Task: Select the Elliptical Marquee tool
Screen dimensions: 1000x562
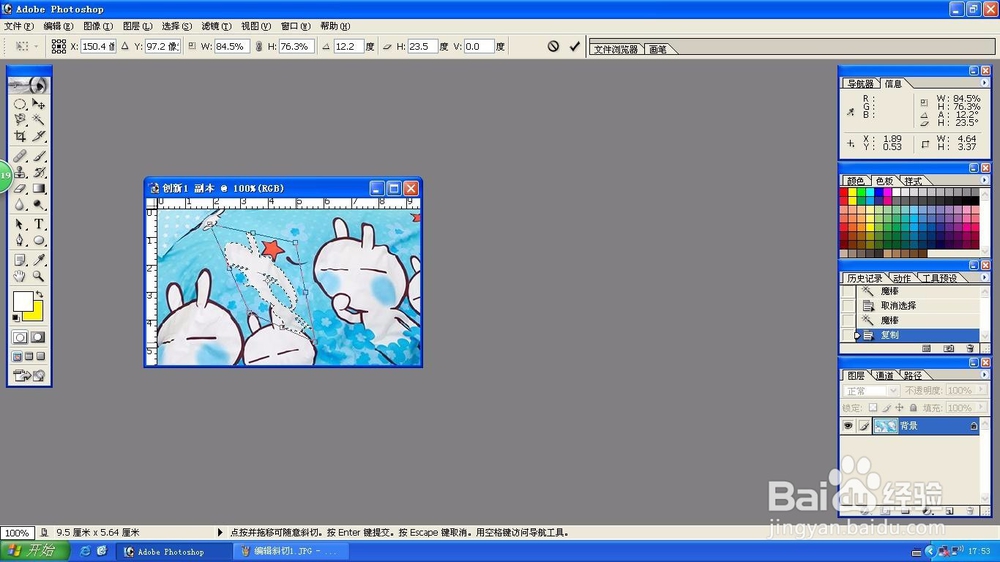Action: tap(20, 104)
